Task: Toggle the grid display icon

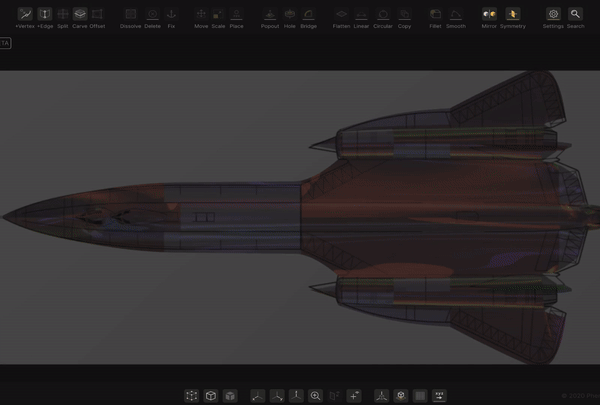Action: click(420, 395)
